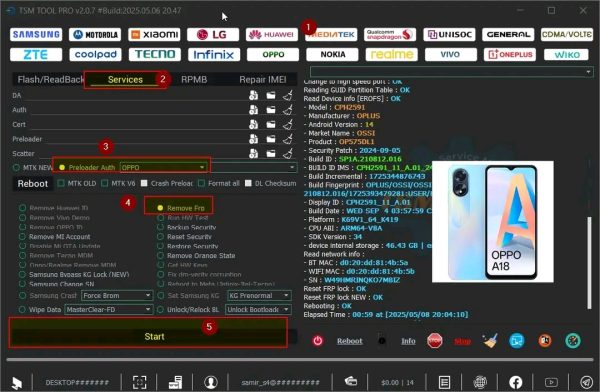The height and width of the screenshot is (392, 600).
Task: Click the user account icon in status bar
Action: (x=211, y=382)
